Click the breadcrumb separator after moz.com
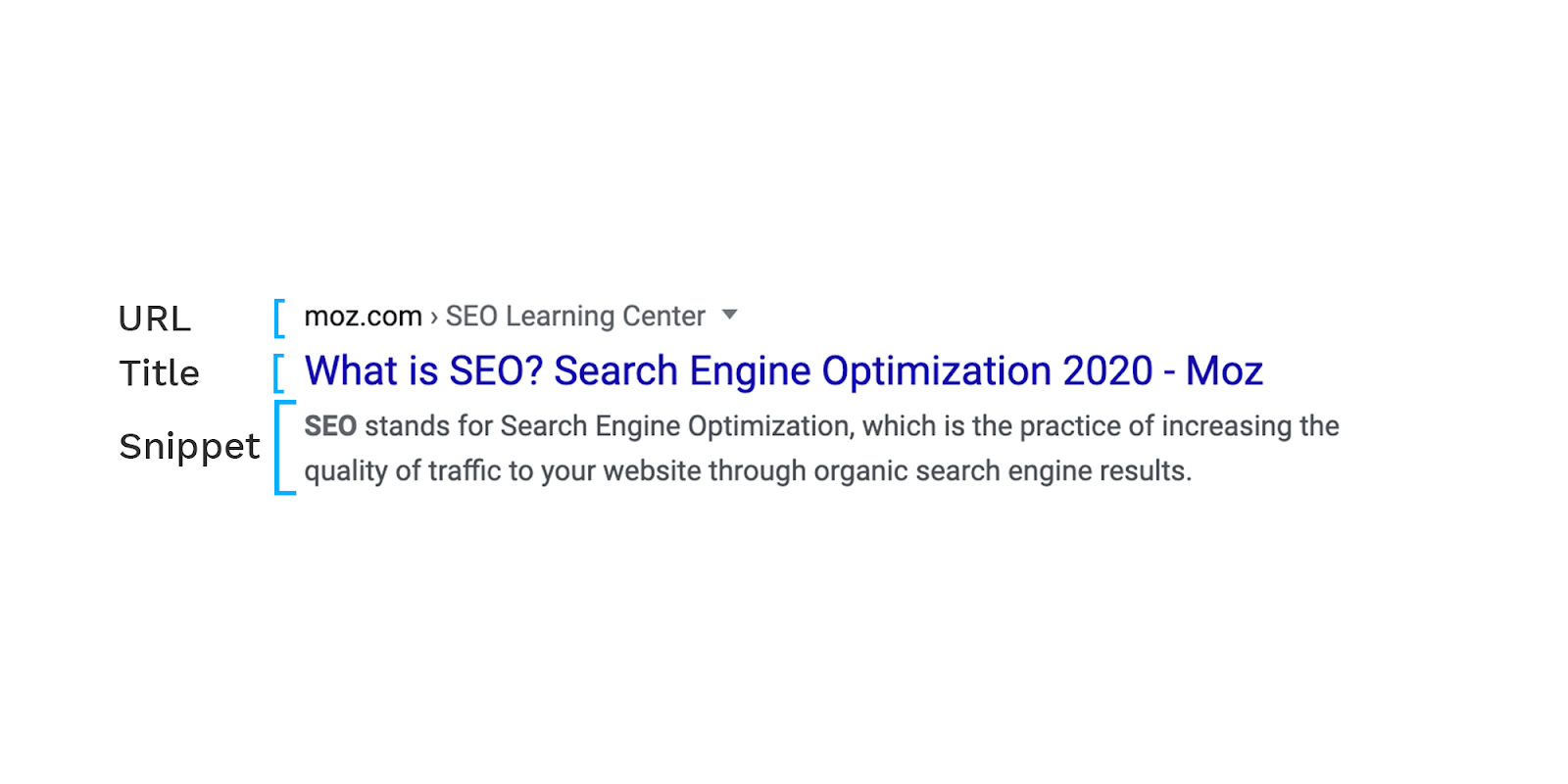 (433, 318)
